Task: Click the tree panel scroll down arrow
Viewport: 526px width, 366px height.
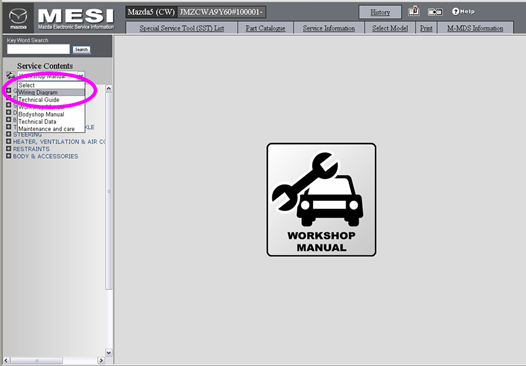Action: 109,353
